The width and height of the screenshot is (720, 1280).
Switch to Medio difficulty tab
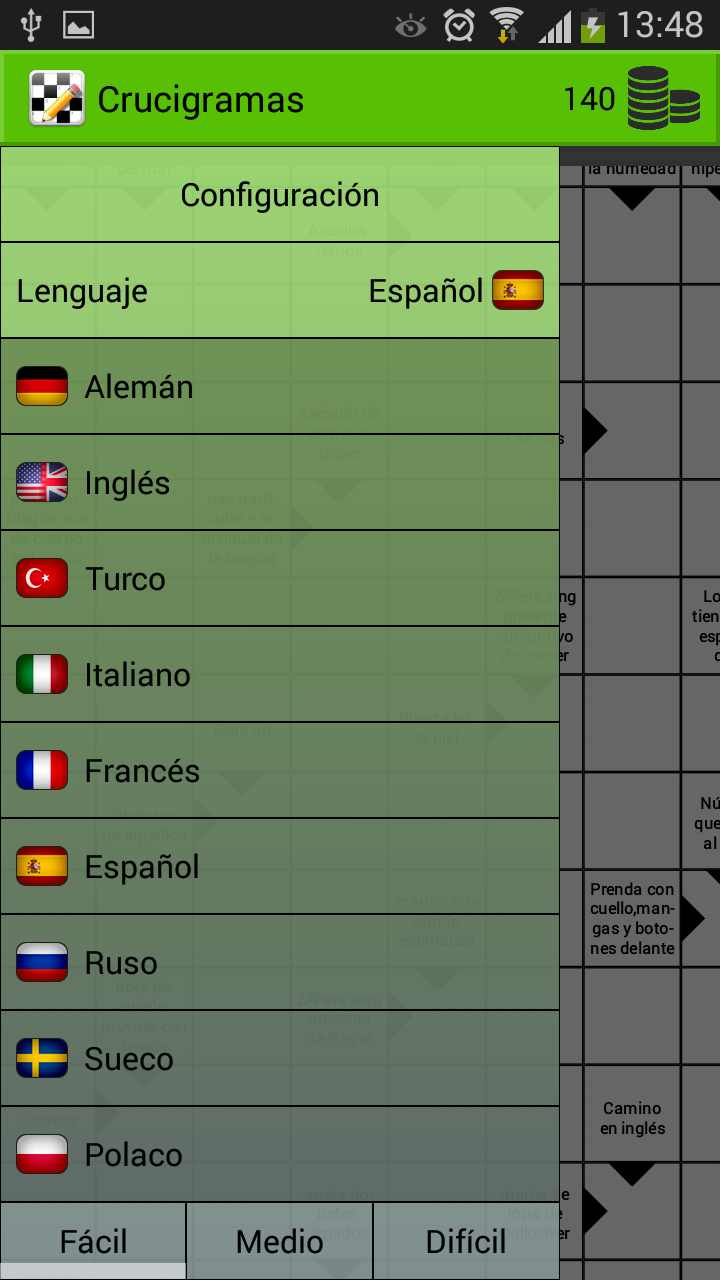(280, 1241)
